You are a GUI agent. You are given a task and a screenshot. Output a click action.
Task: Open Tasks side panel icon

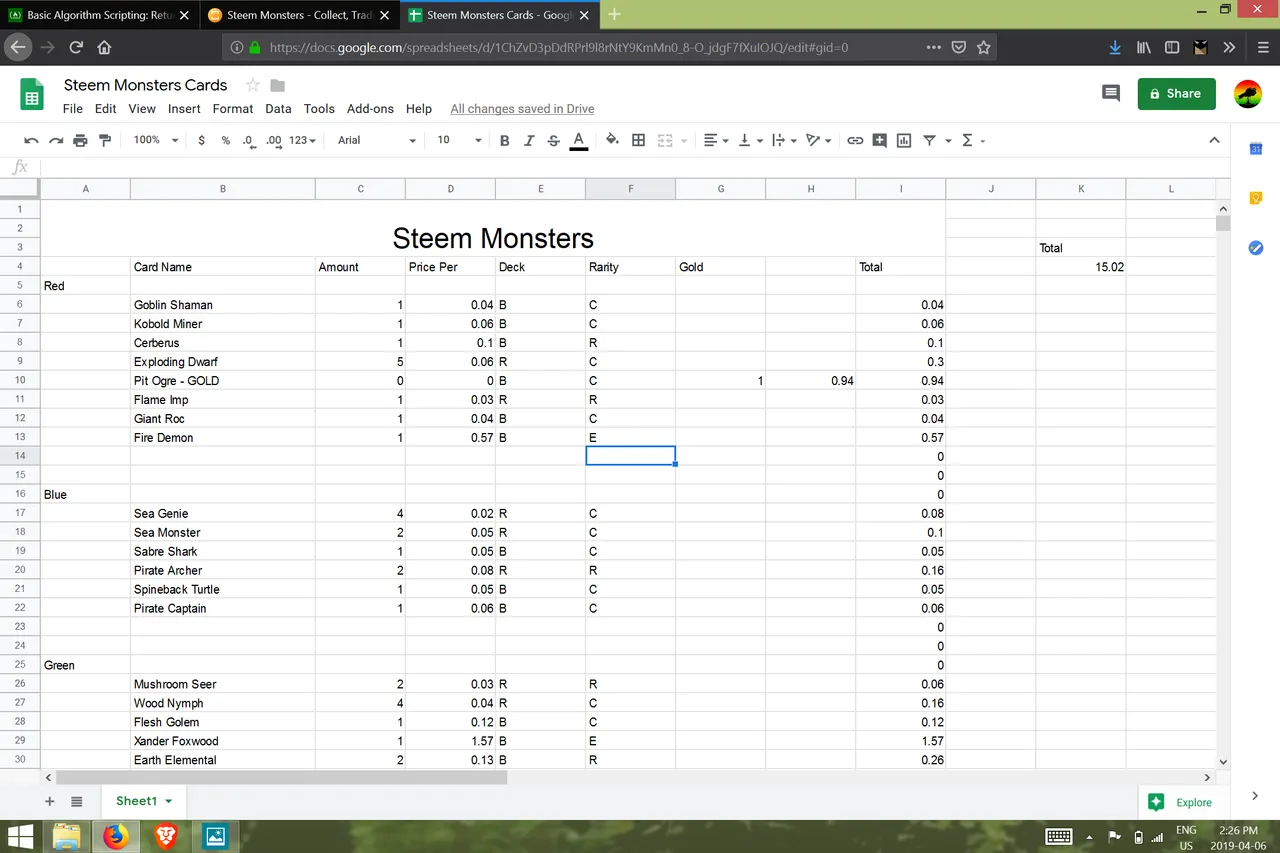coord(1256,247)
